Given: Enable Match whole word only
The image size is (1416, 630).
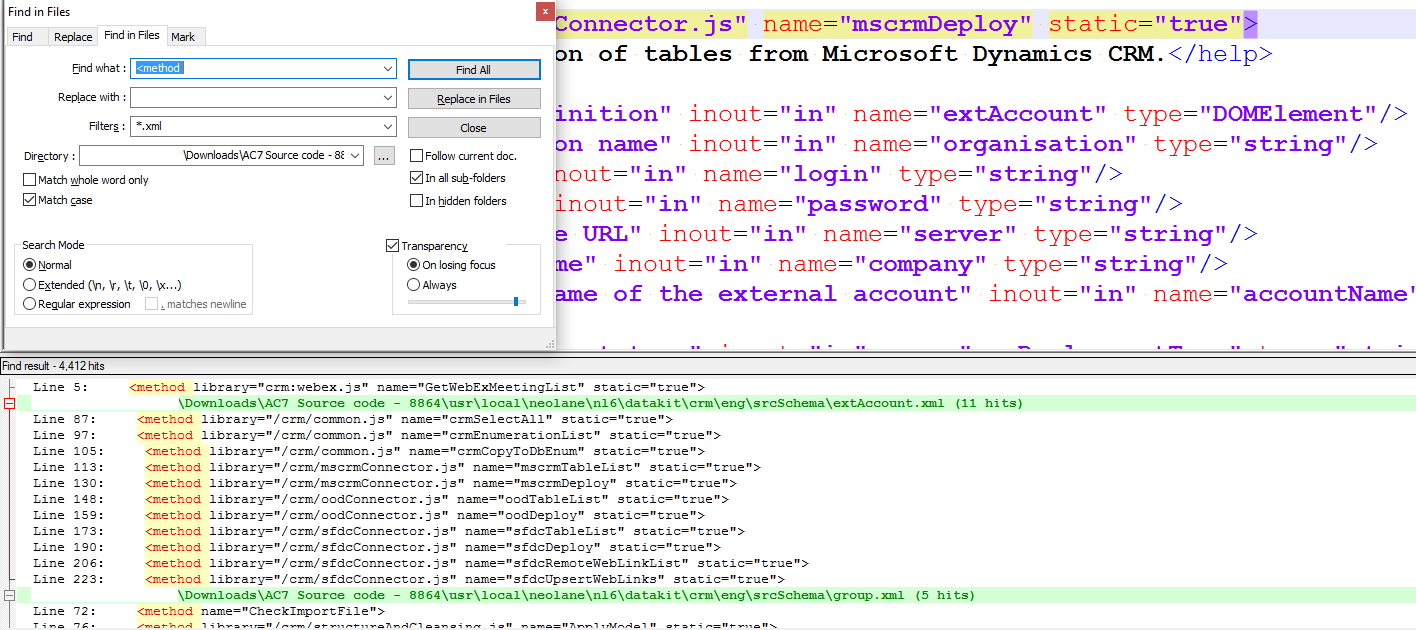Looking at the screenshot, I should (29, 180).
